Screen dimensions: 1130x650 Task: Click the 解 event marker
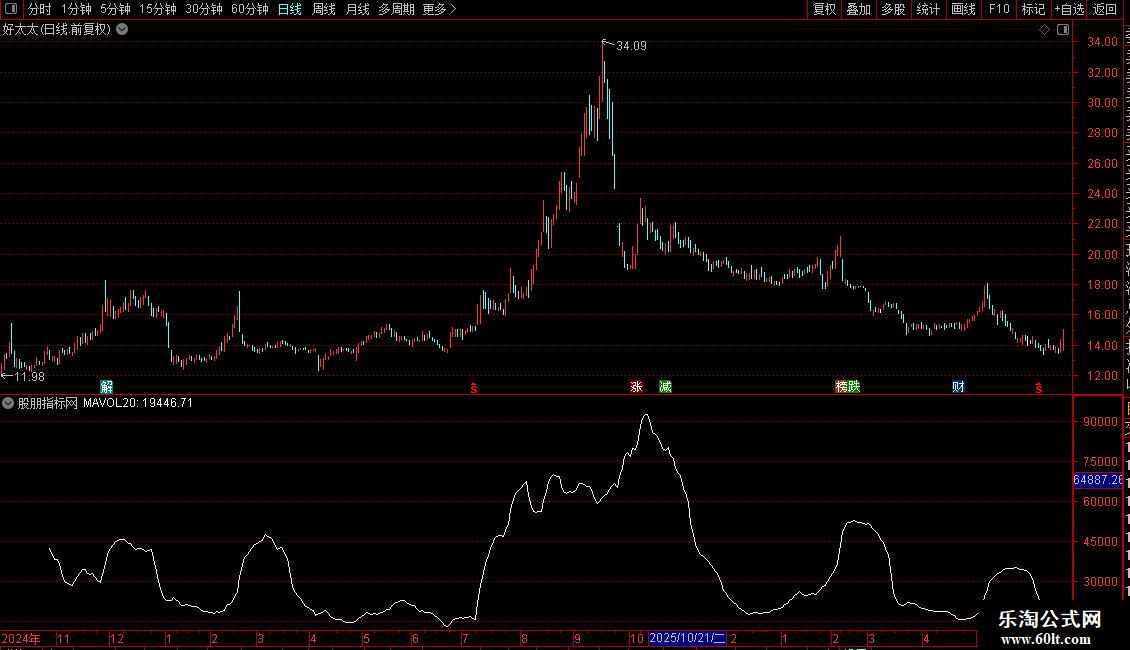(x=107, y=387)
